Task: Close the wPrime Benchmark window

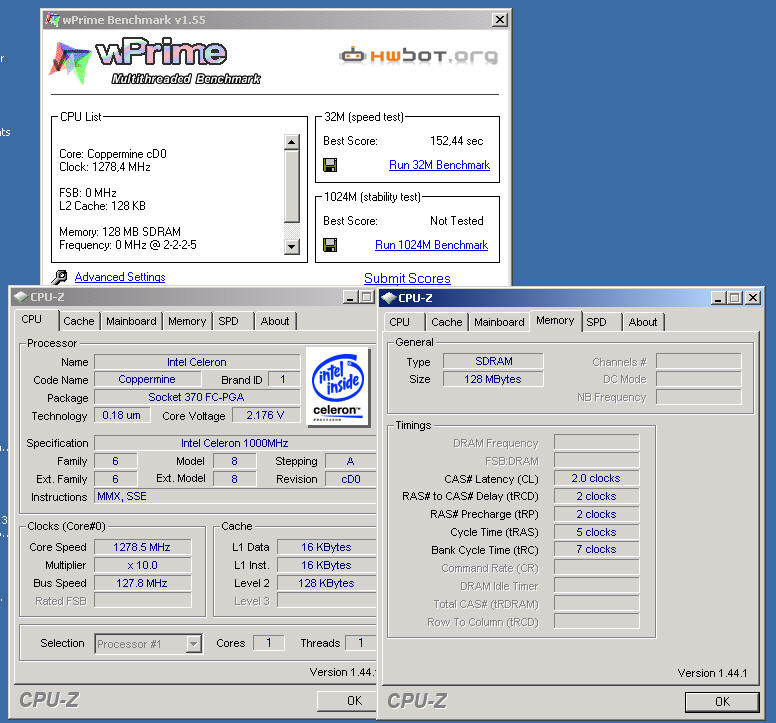Action: pyautogui.click(x=500, y=20)
